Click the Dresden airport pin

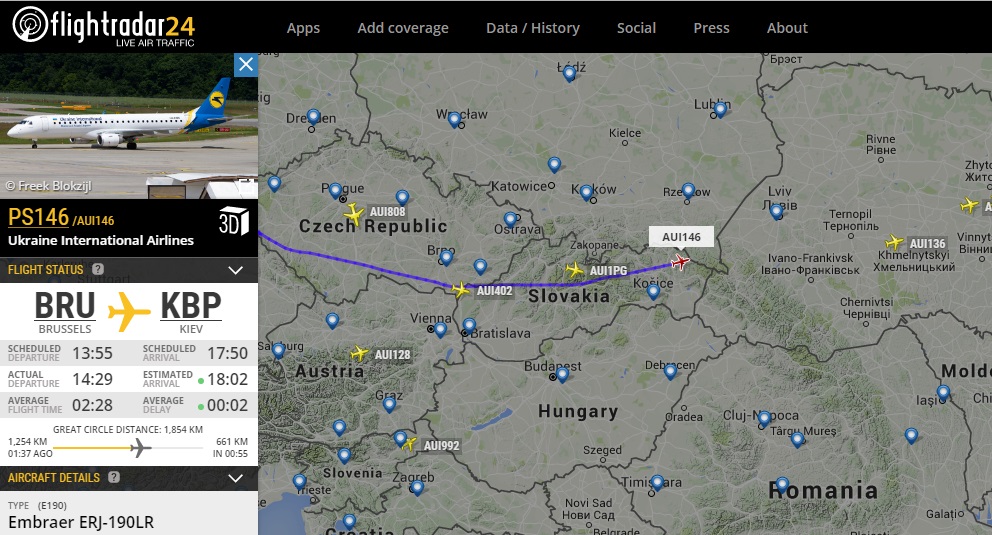[x=313, y=117]
